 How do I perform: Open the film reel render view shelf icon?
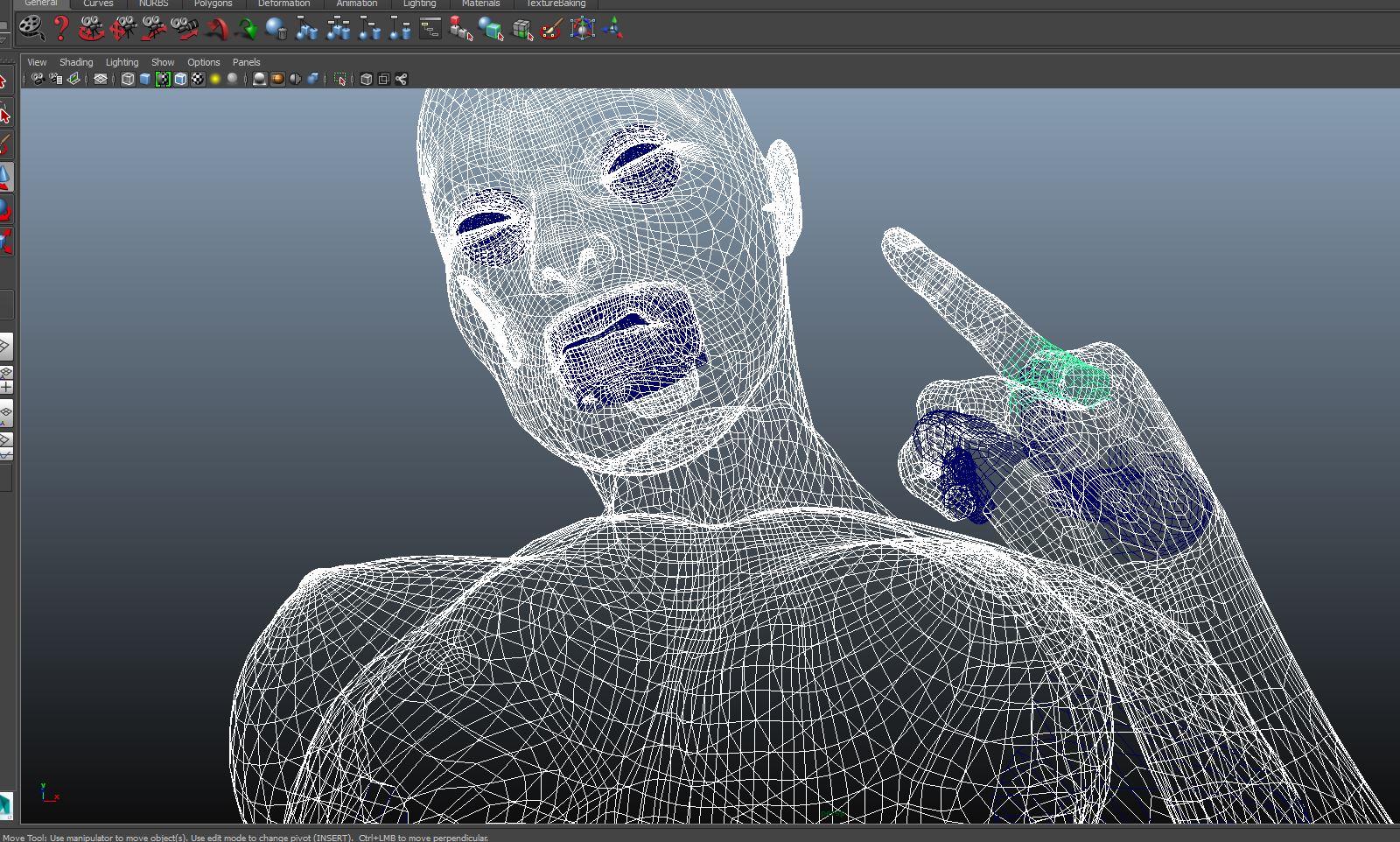click(x=31, y=29)
